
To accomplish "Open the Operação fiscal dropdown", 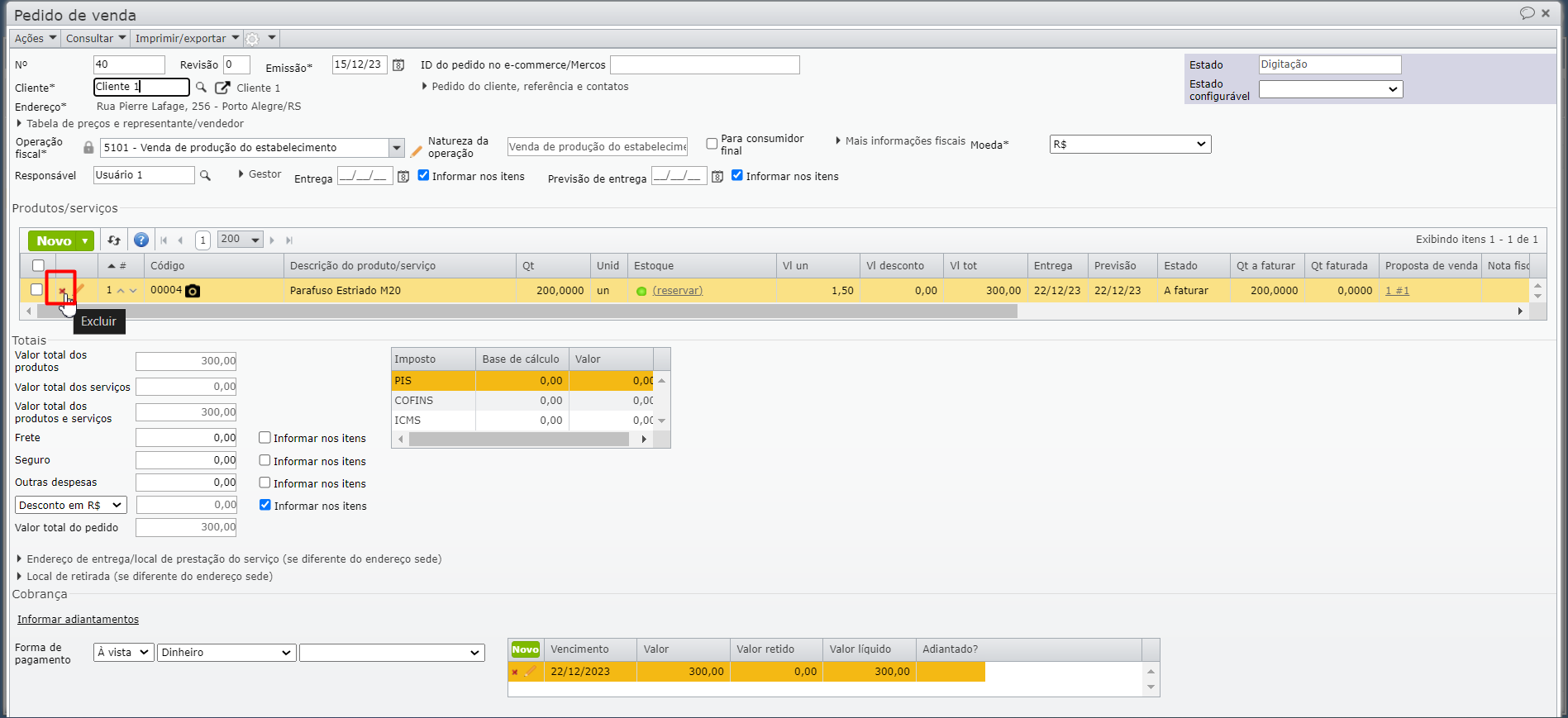I will (x=397, y=148).
